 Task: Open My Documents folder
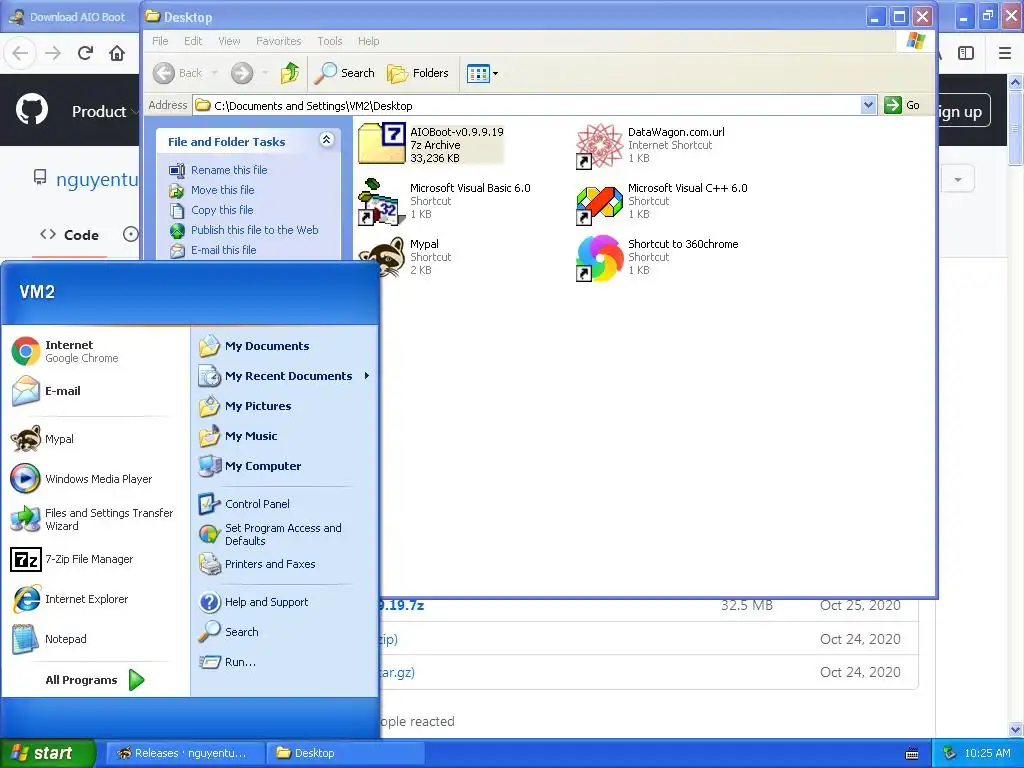pyautogui.click(x=285, y=346)
